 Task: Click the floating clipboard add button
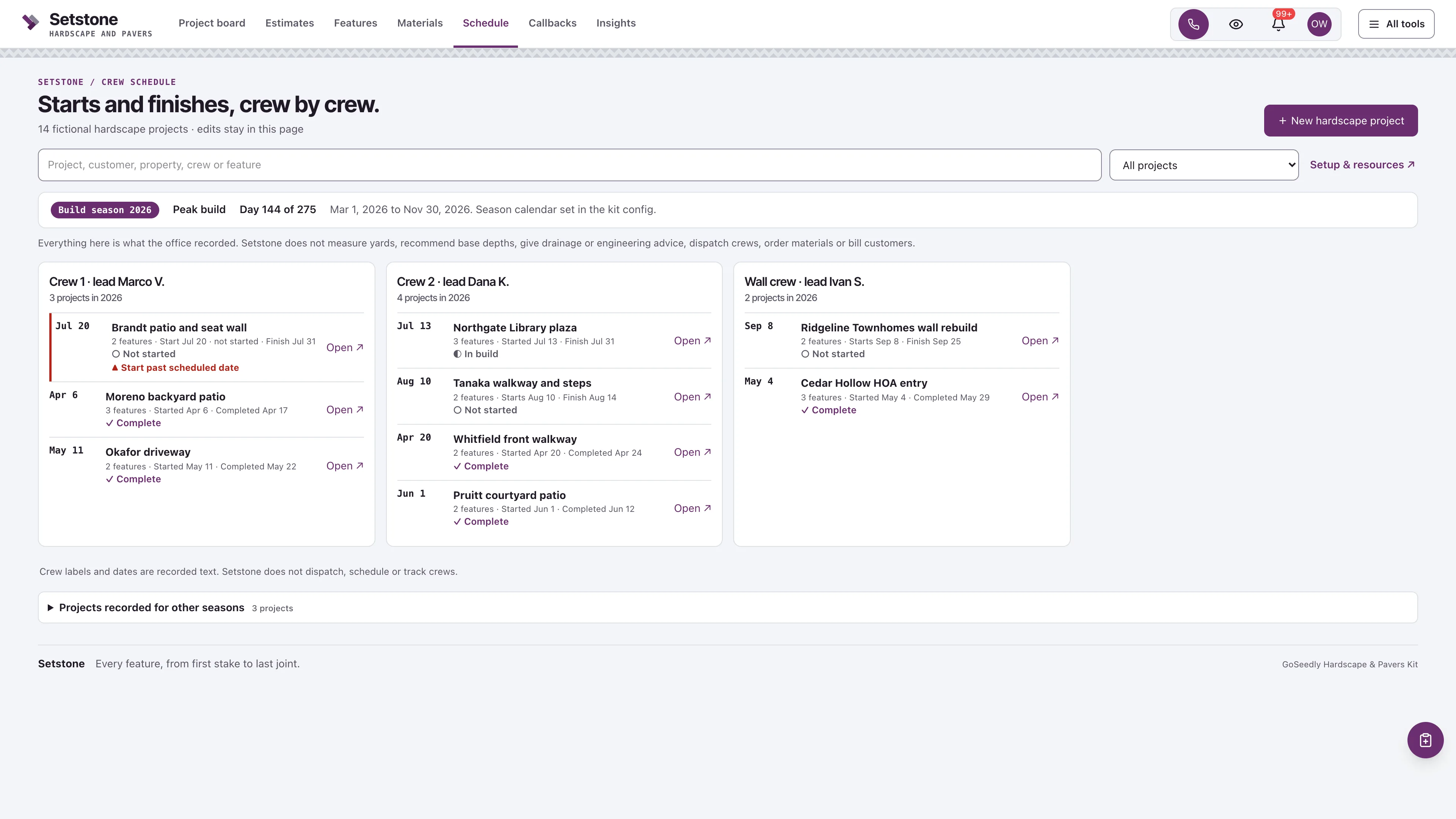pos(1425,740)
